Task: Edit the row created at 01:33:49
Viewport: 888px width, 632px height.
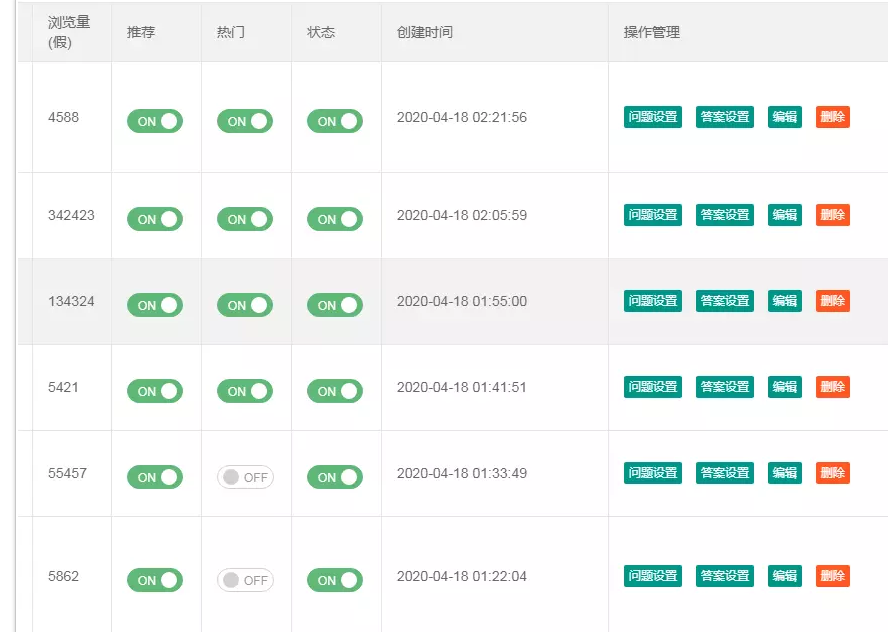Action: [785, 473]
